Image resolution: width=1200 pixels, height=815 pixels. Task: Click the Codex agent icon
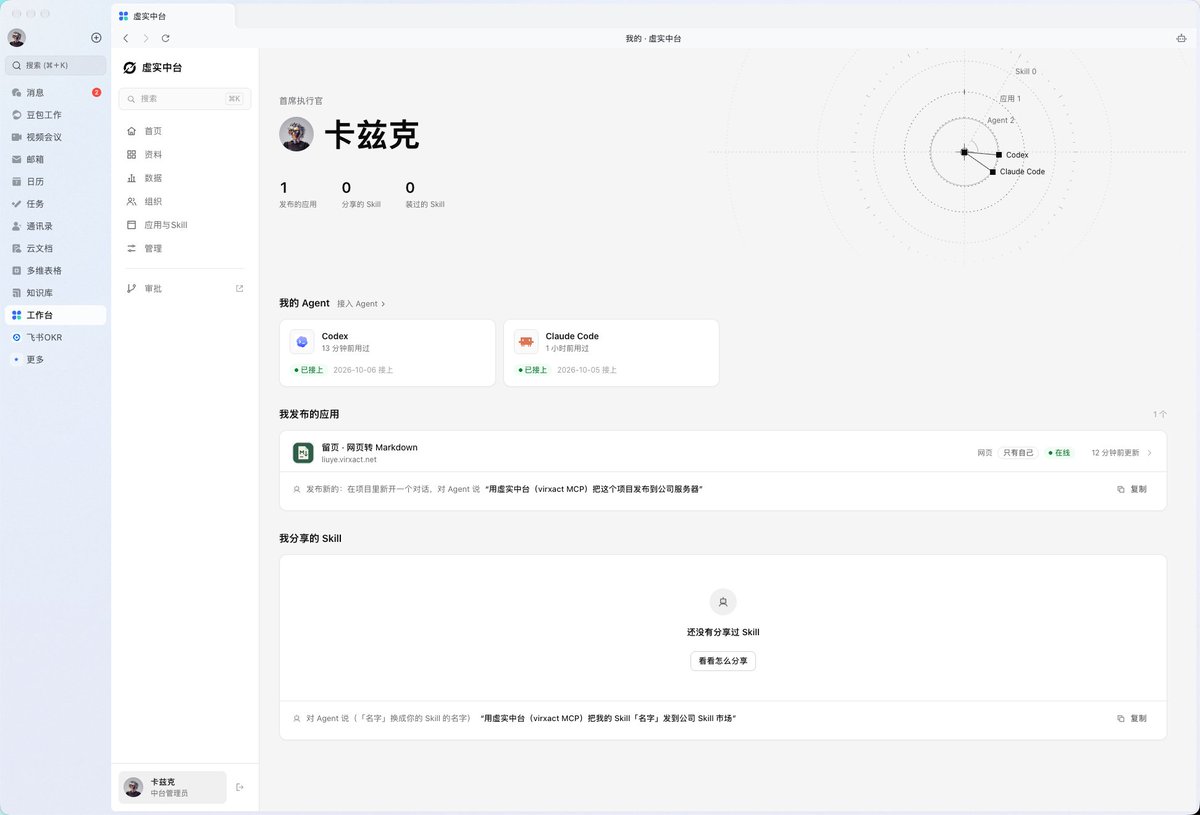point(302,342)
